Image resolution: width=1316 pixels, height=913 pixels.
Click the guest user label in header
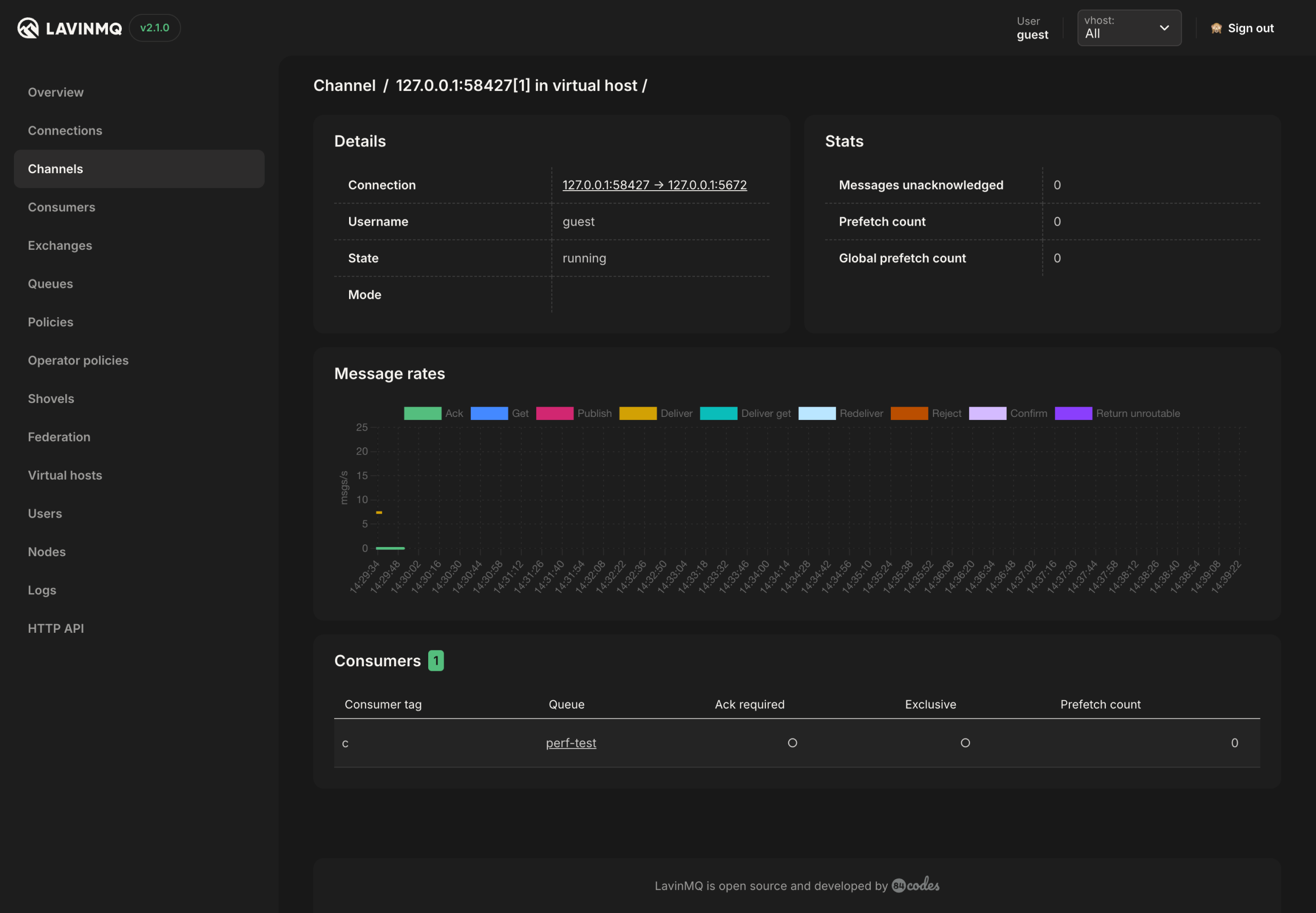click(x=1032, y=34)
